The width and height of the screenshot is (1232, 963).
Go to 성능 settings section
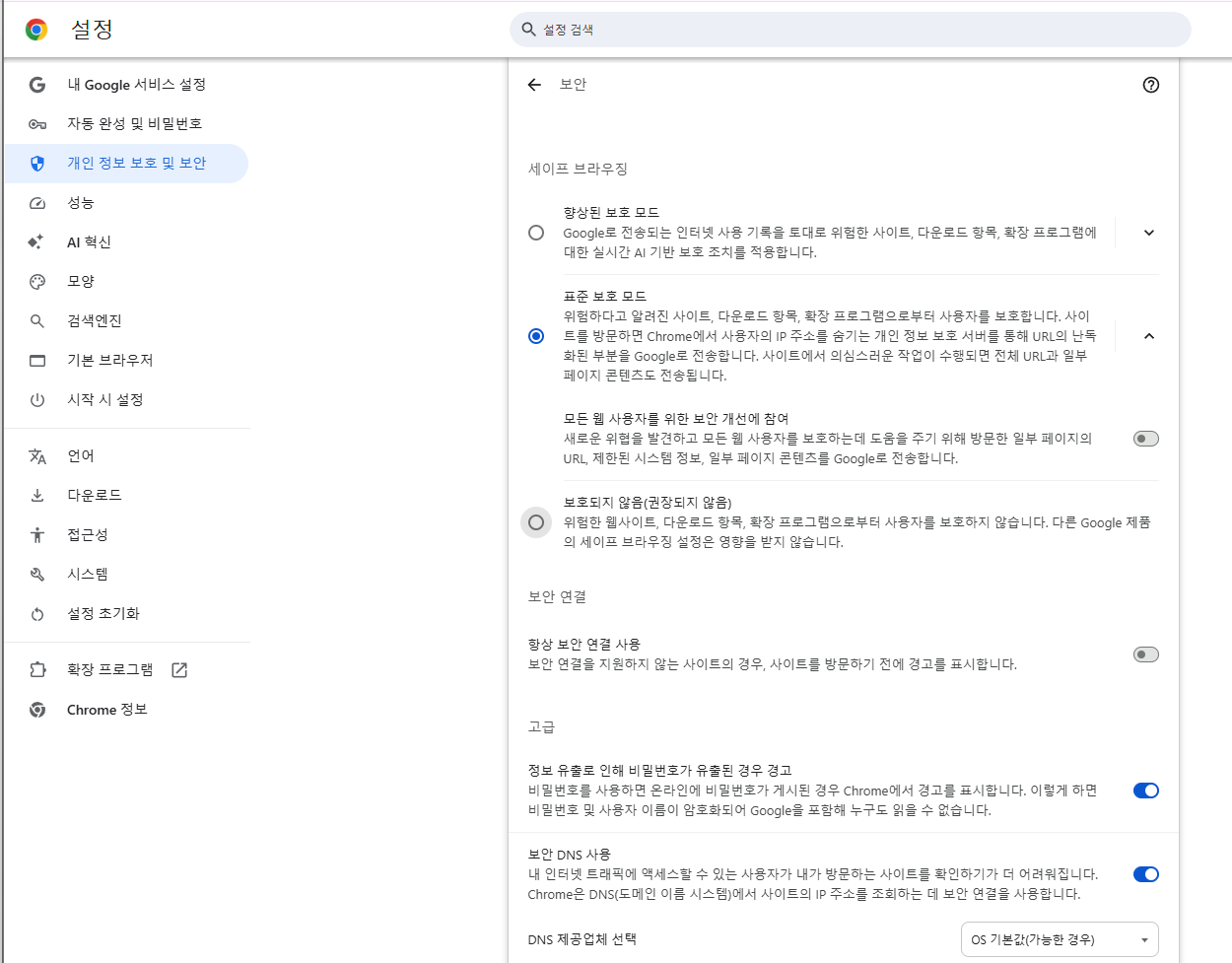pos(126,203)
